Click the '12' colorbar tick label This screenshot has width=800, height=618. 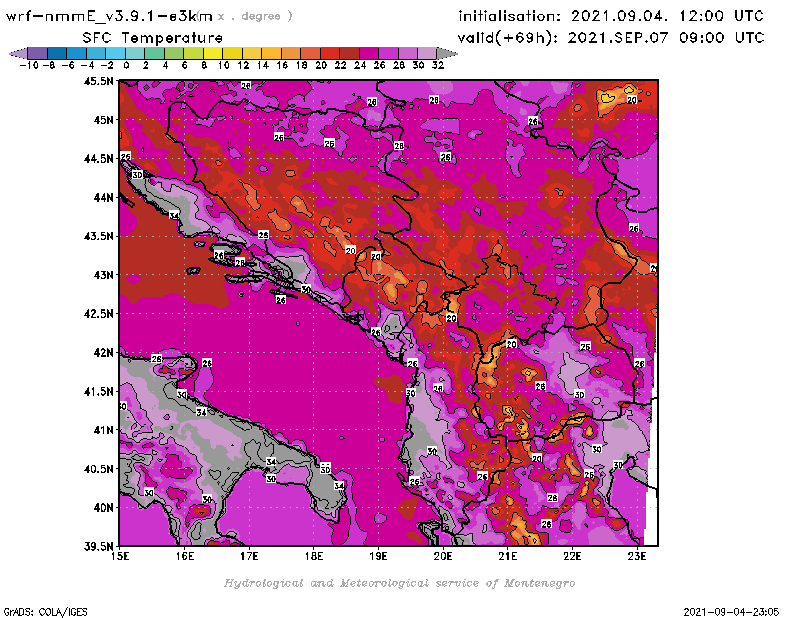tap(243, 65)
